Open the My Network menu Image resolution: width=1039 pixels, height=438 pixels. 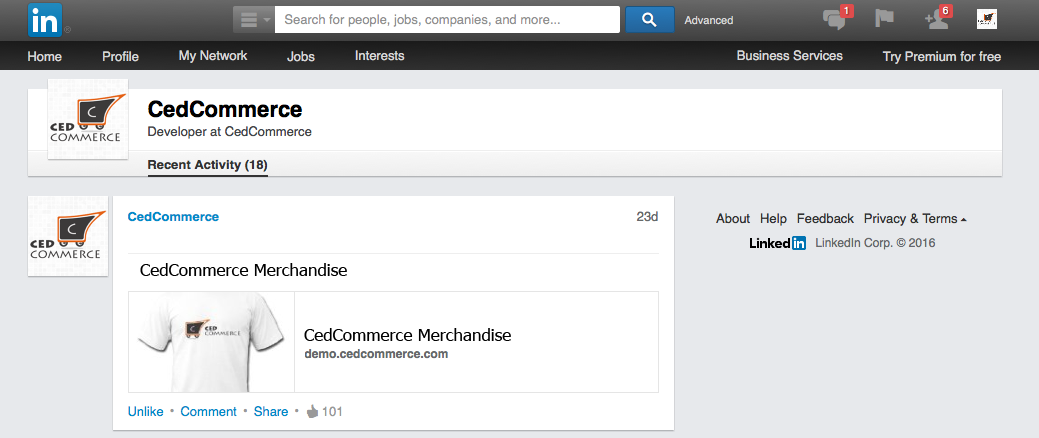[213, 56]
